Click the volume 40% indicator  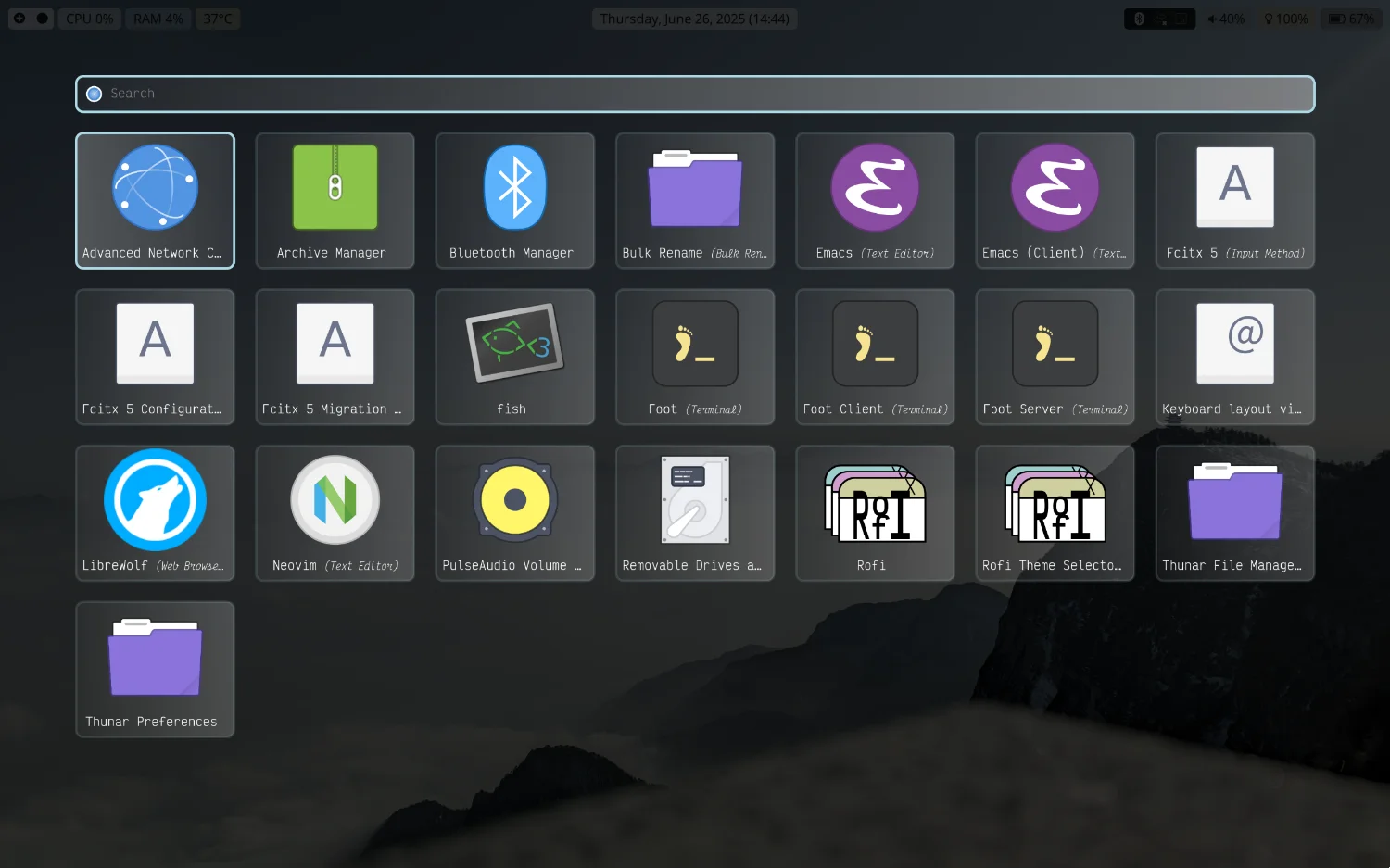click(x=1226, y=19)
